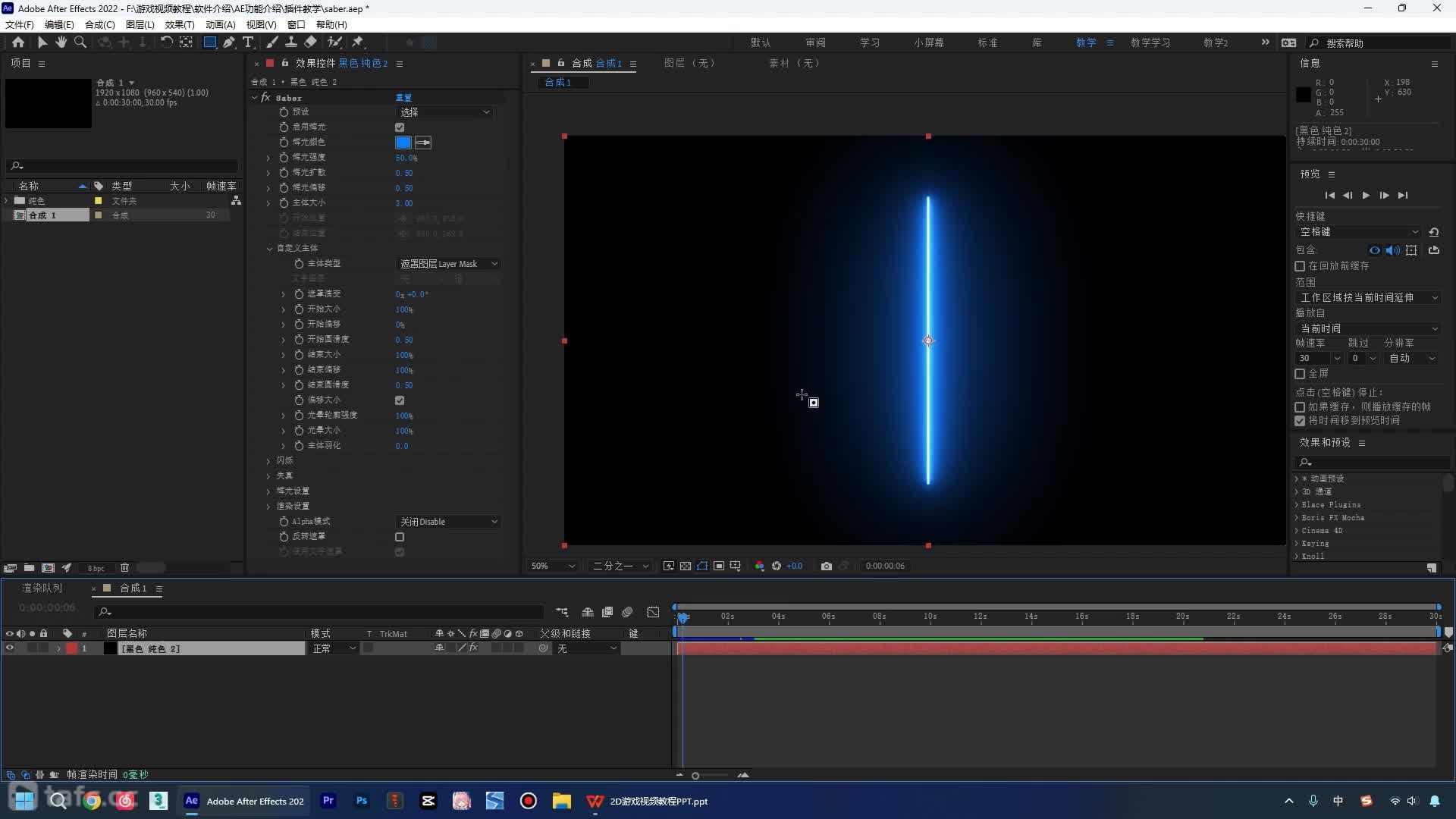Open 主体类型 遮罩图层 Layer Mask dropdown
Image resolution: width=1456 pixels, height=819 pixels.
448,264
